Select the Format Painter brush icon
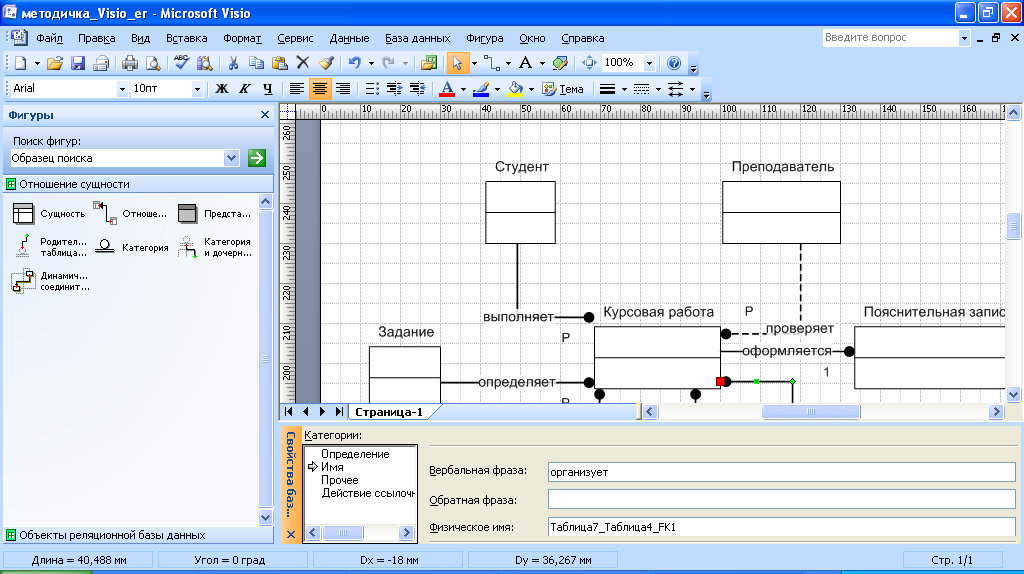This screenshot has width=1024, height=574. 326,63
